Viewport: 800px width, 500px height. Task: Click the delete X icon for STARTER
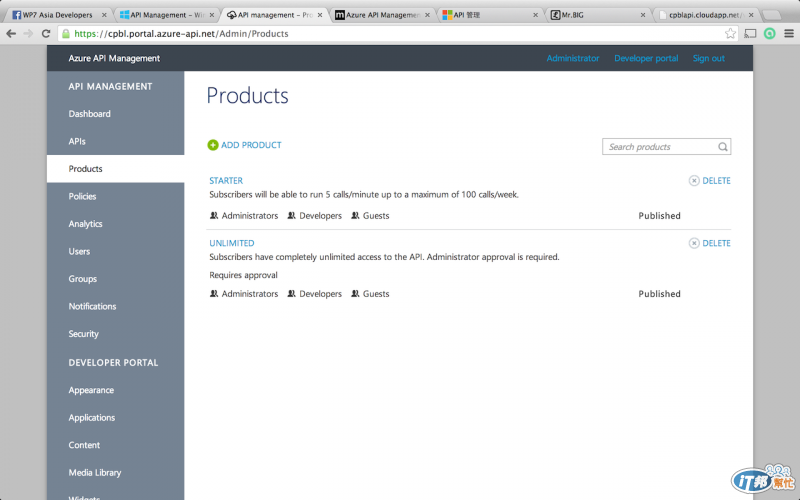pos(694,181)
